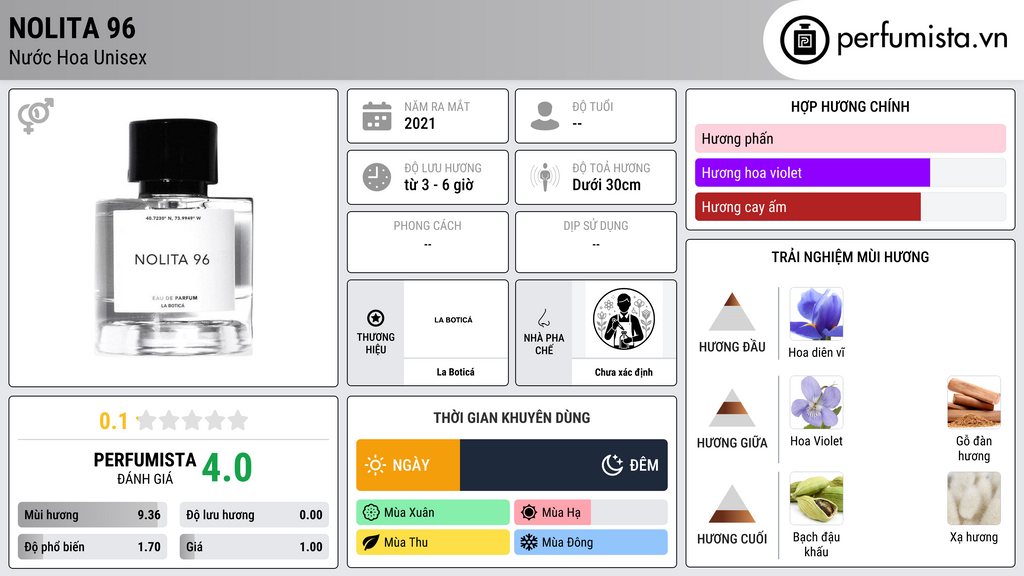Select the Đêm nighttime segment
Image resolution: width=1024 pixels, height=576 pixels.
point(564,465)
